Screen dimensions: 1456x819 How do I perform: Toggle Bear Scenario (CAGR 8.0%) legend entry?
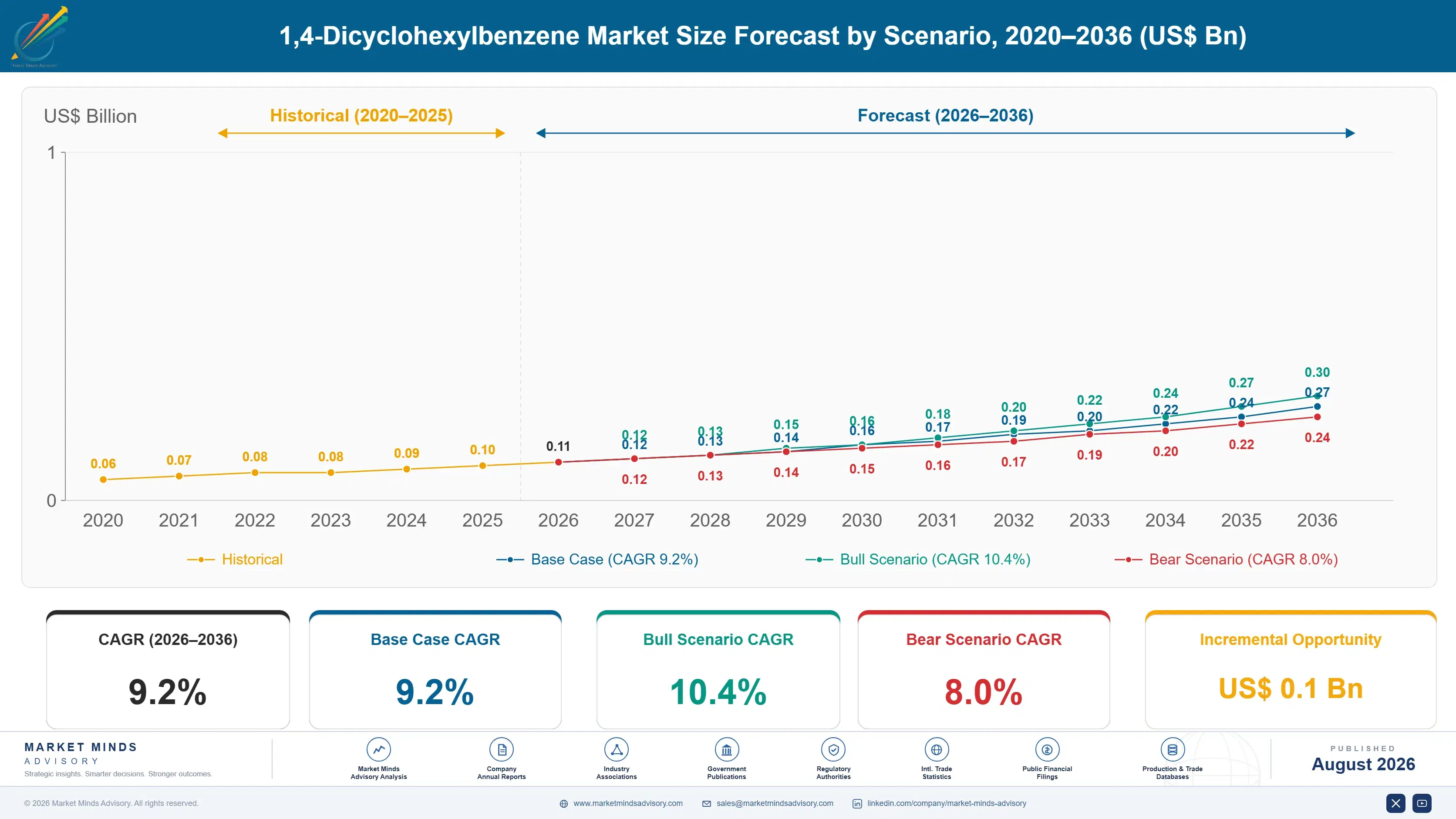click(x=1226, y=559)
